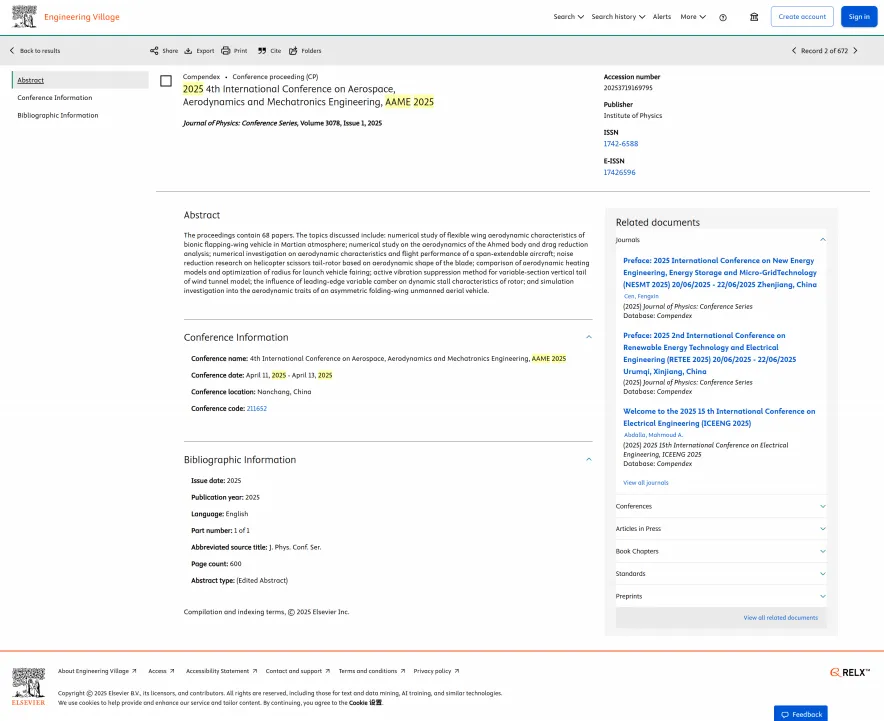Go to next record arrow

pyautogui.click(x=855, y=51)
